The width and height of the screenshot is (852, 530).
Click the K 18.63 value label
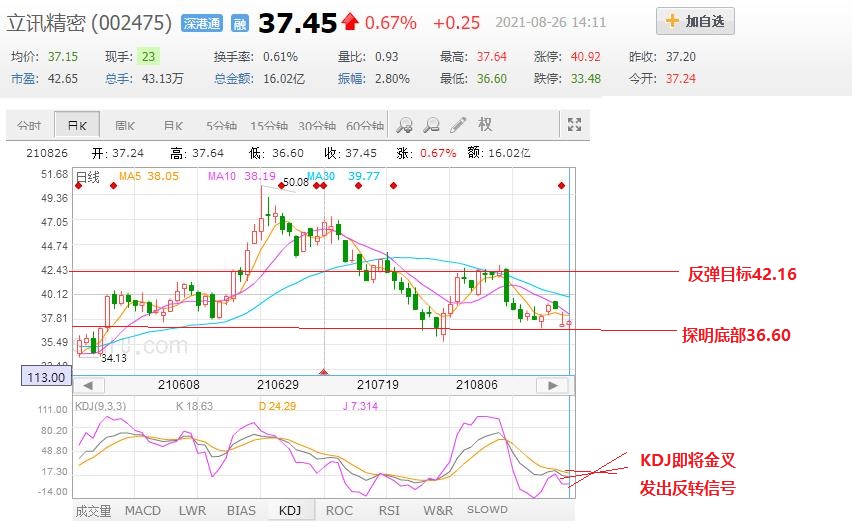pyautogui.click(x=195, y=406)
